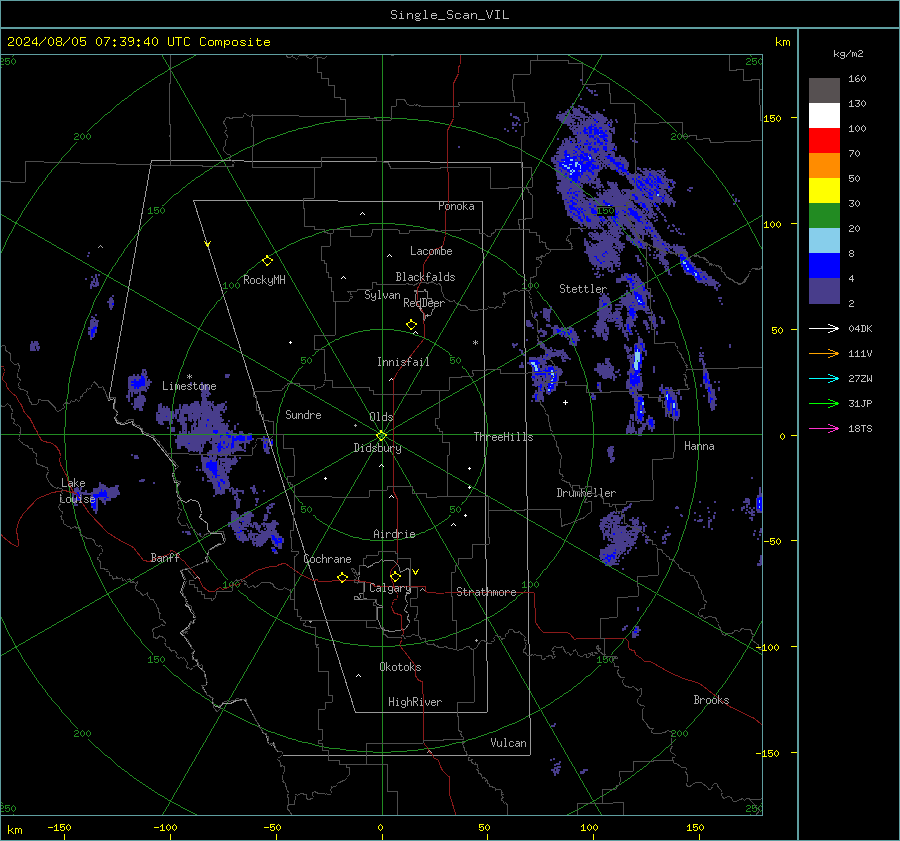Click the legend value 100
This screenshot has height=841, width=900.
pyautogui.click(x=857, y=129)
